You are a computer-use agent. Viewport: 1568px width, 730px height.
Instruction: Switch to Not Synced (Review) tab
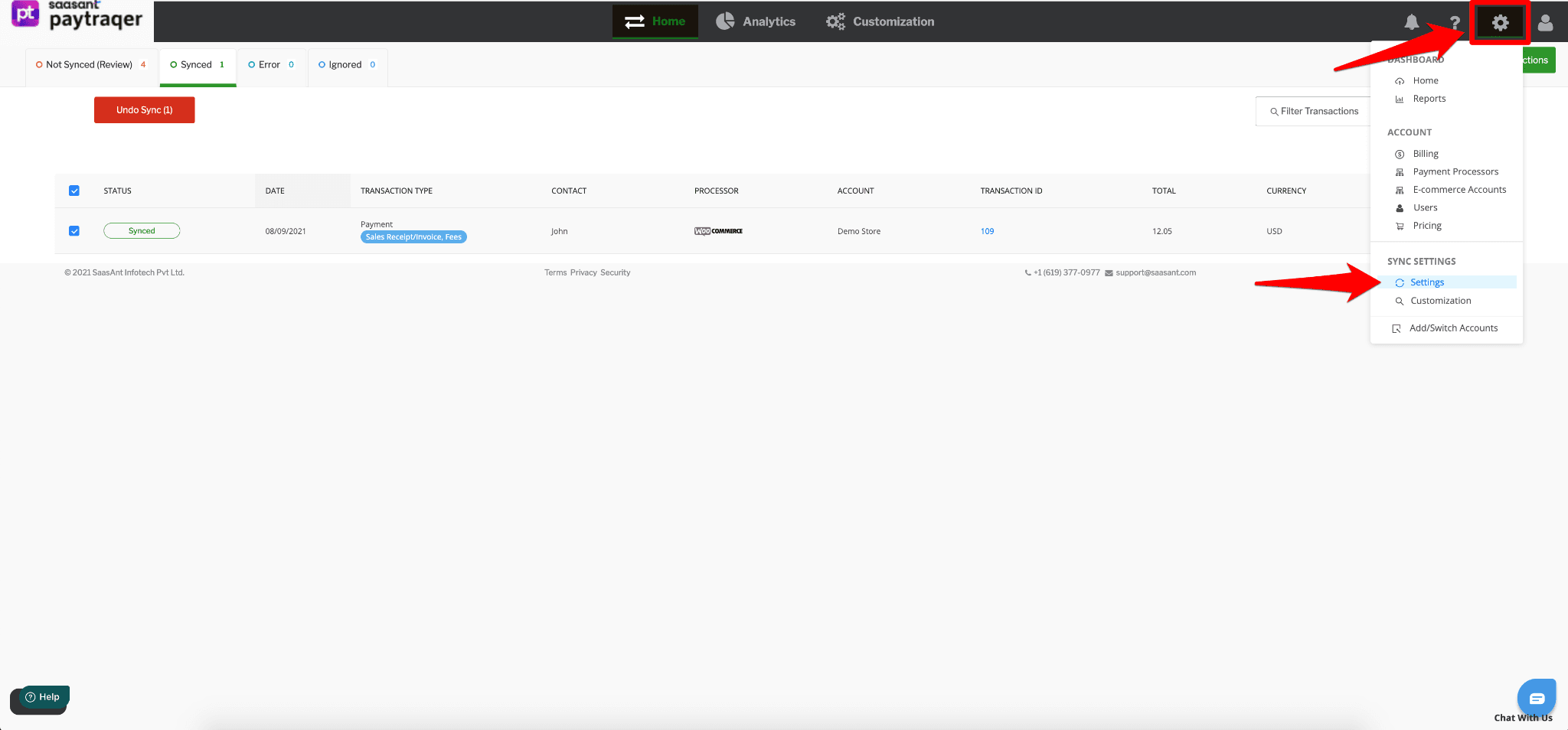(91, 65)
